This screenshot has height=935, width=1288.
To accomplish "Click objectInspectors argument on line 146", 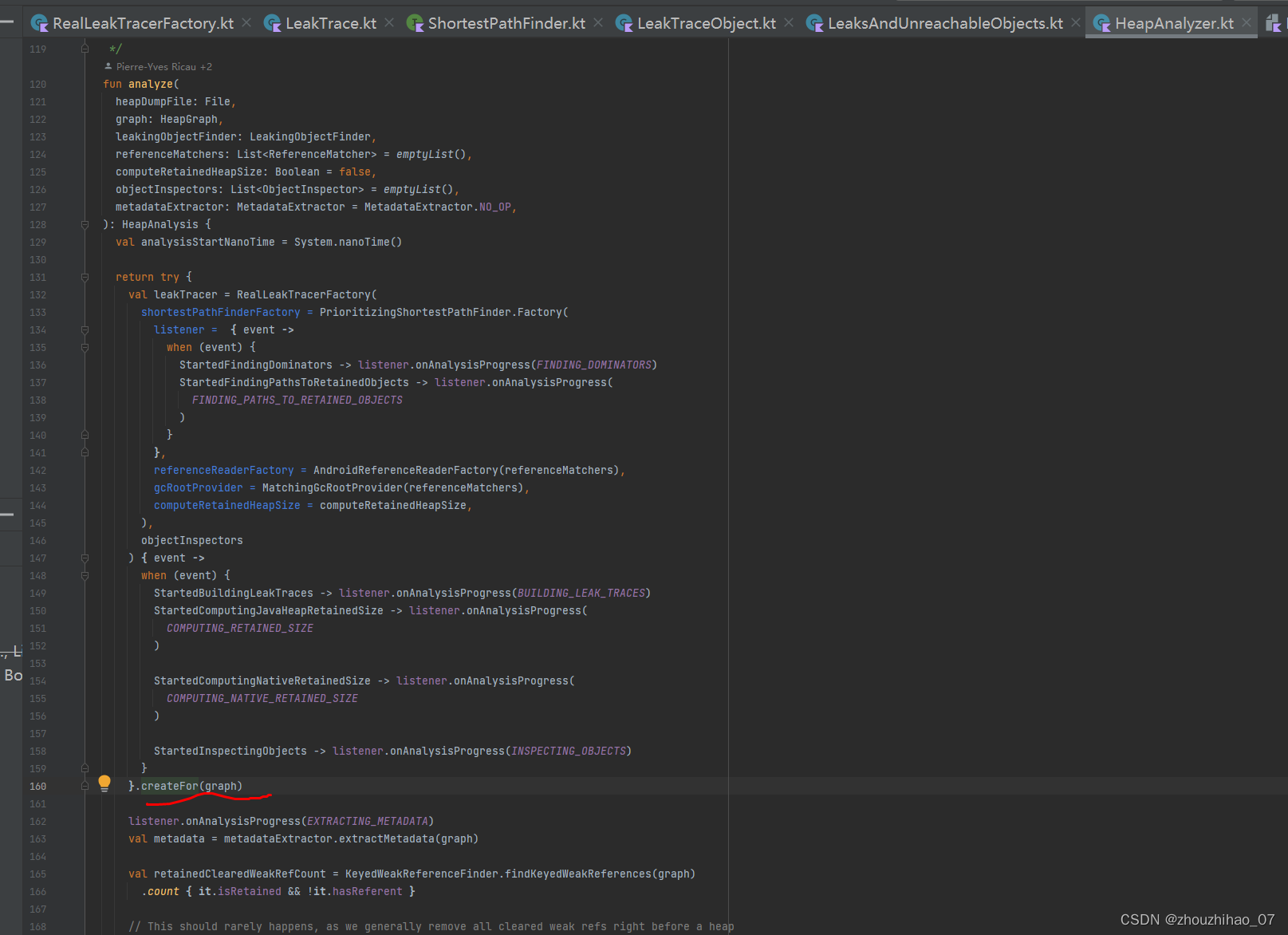I will coord(192,540).
